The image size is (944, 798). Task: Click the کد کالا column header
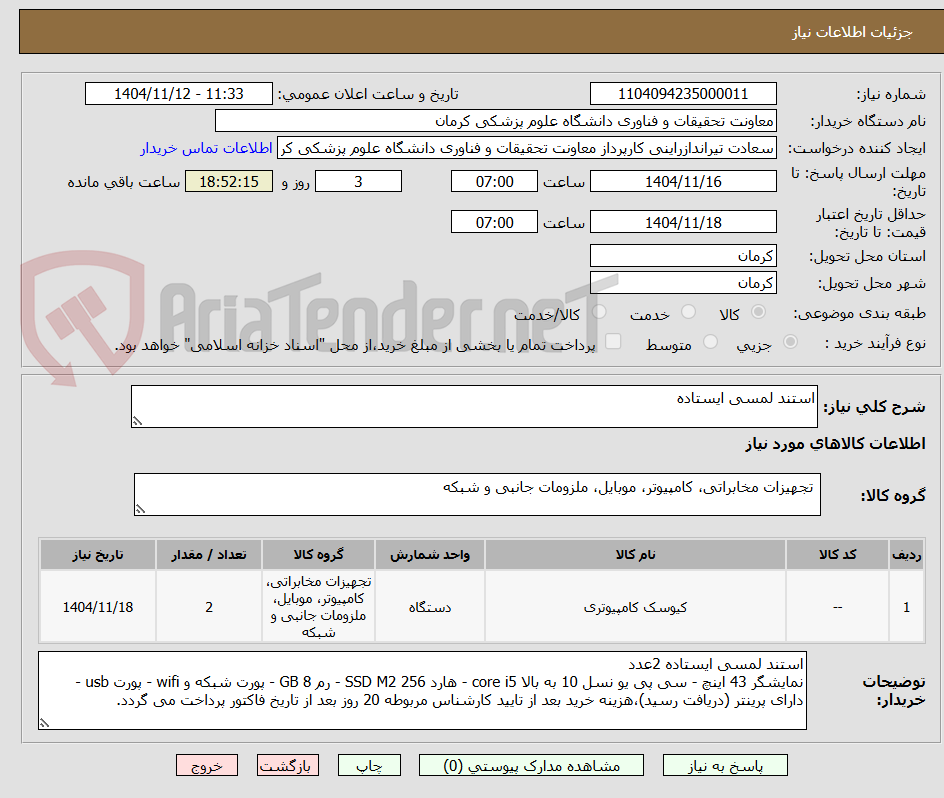837,555
